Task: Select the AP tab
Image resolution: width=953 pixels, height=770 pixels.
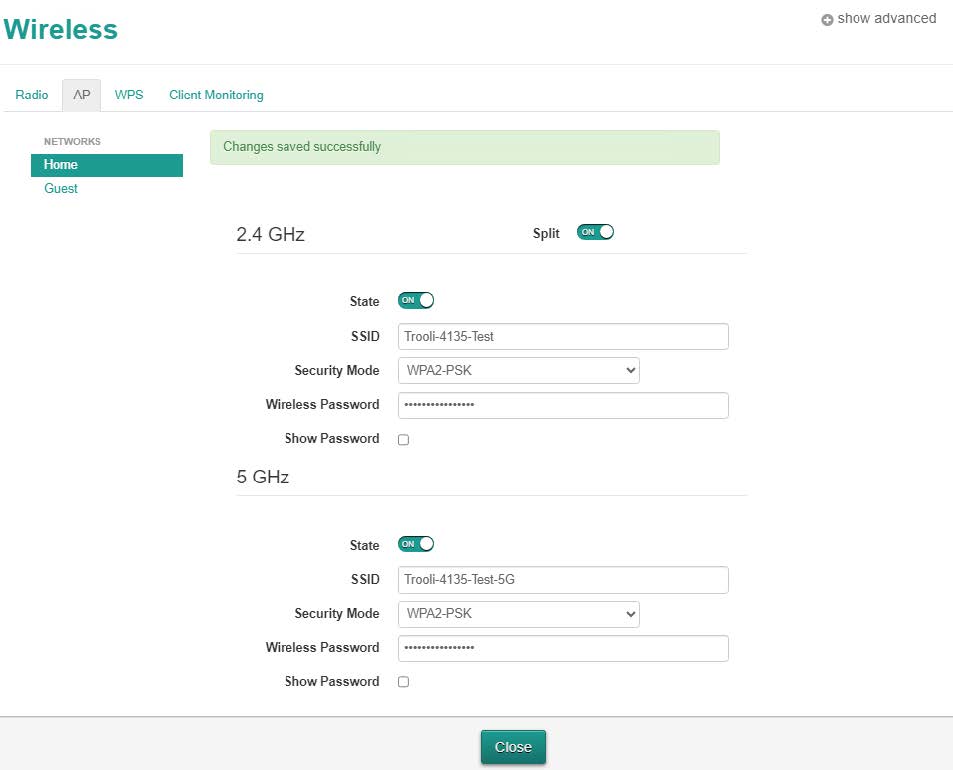Action: (x=81, y=94)
